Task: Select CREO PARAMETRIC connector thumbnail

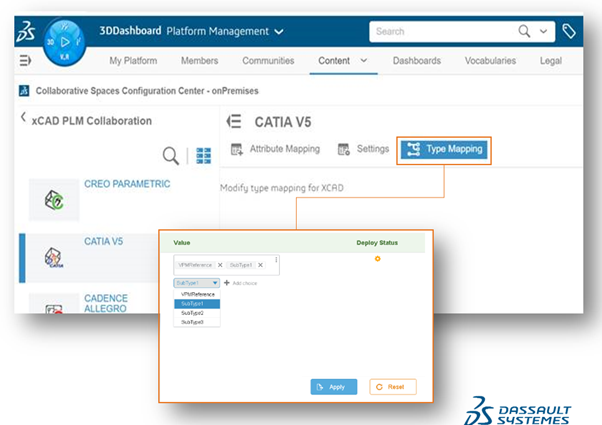Action: coord(53,199)
